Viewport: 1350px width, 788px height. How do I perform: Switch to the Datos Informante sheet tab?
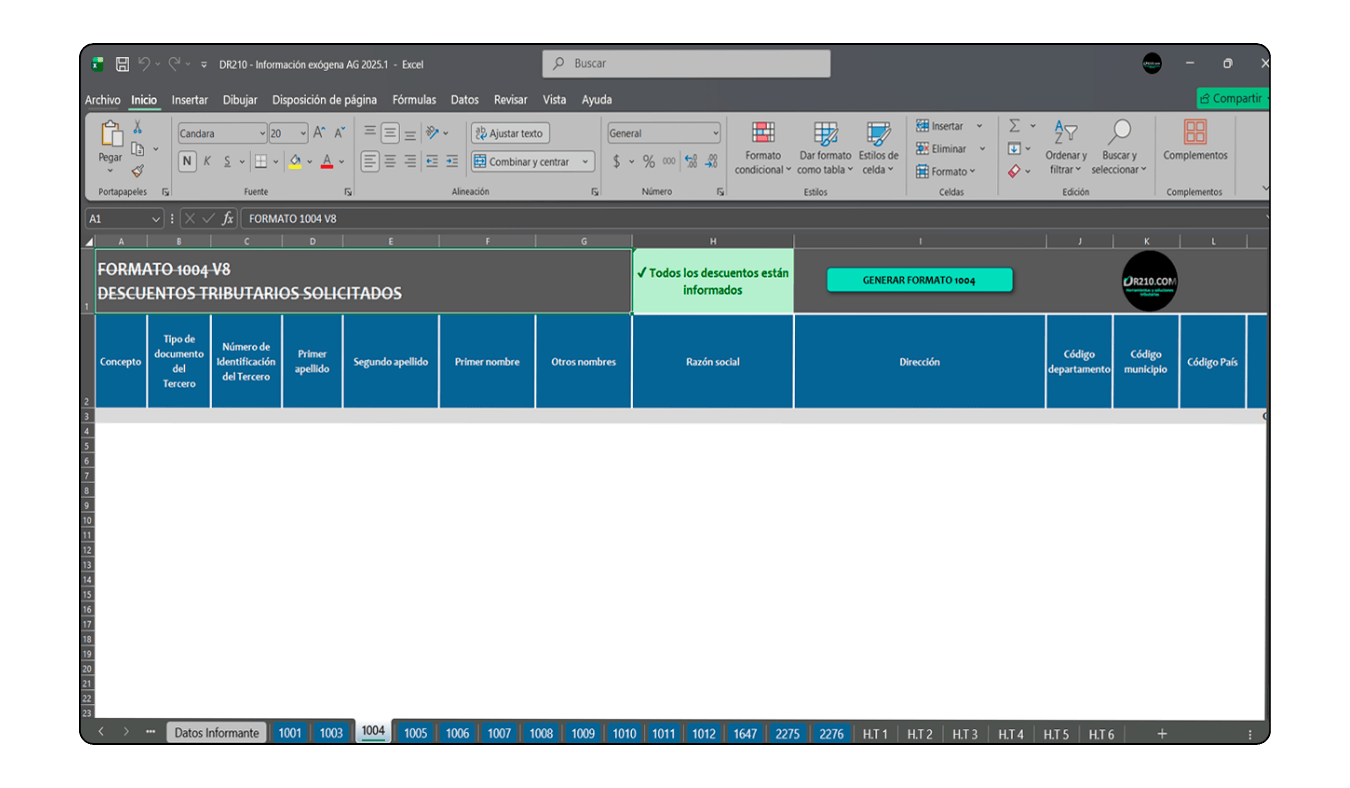click(x=216, y=733)
